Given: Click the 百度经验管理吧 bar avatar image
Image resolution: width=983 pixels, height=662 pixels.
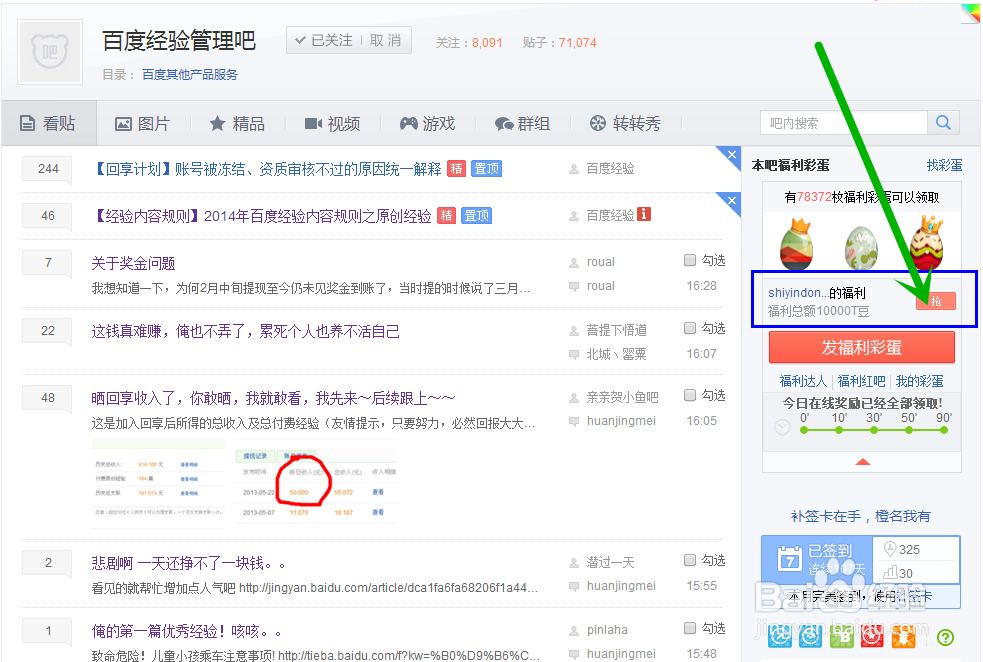Looking at the screenshot, I should 50,52.
